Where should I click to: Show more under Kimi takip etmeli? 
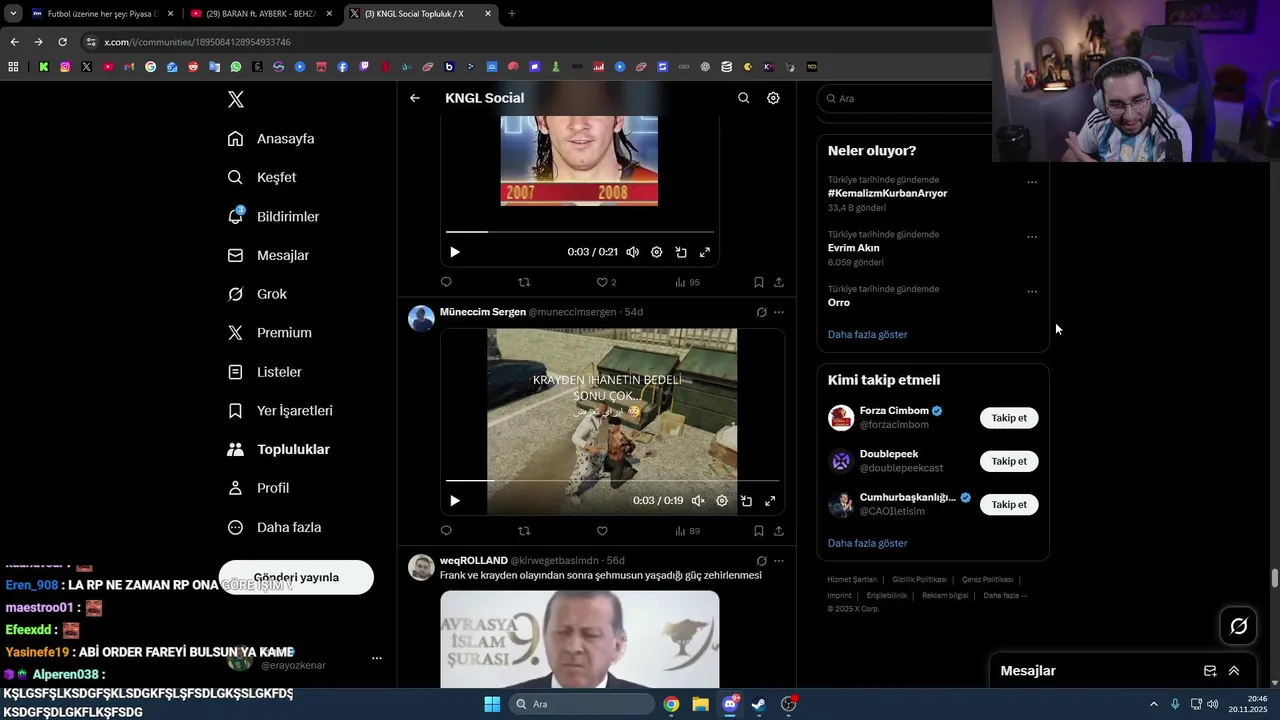click(868, 543)
